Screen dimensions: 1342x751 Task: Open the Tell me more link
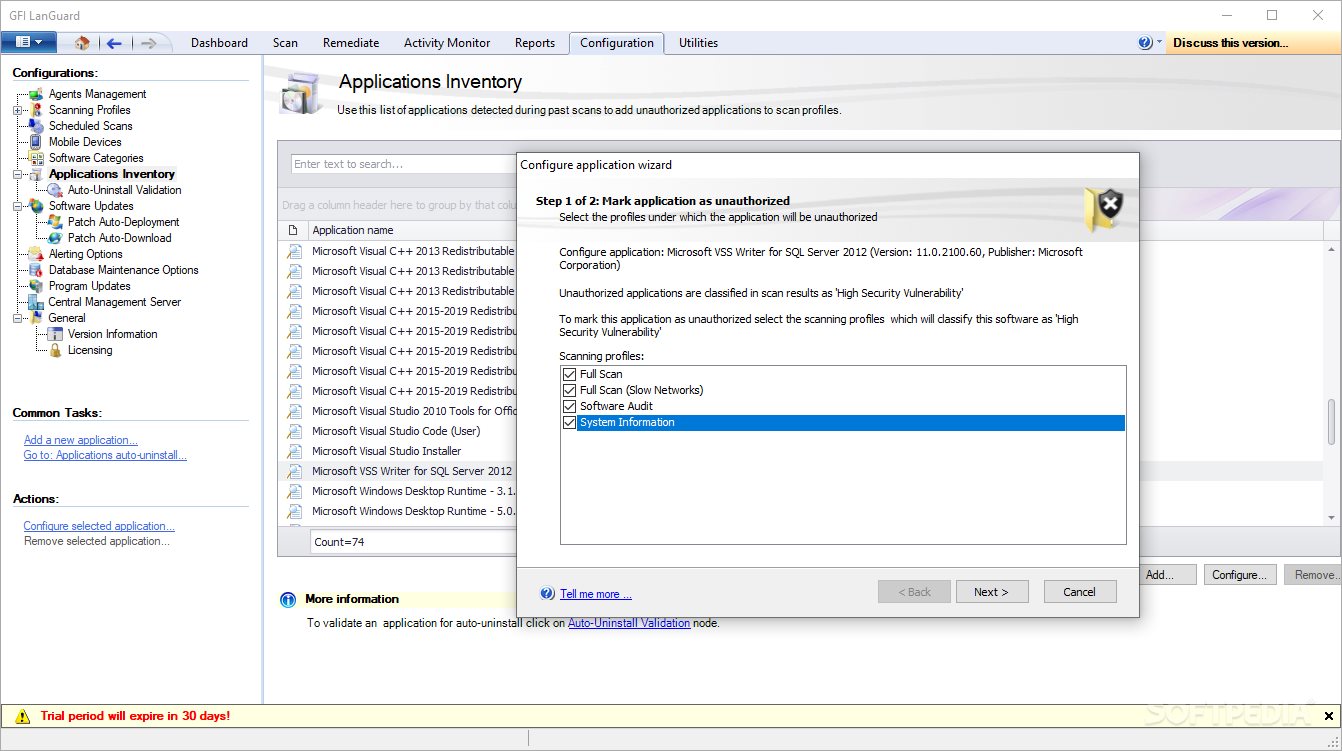coord(596,594)
